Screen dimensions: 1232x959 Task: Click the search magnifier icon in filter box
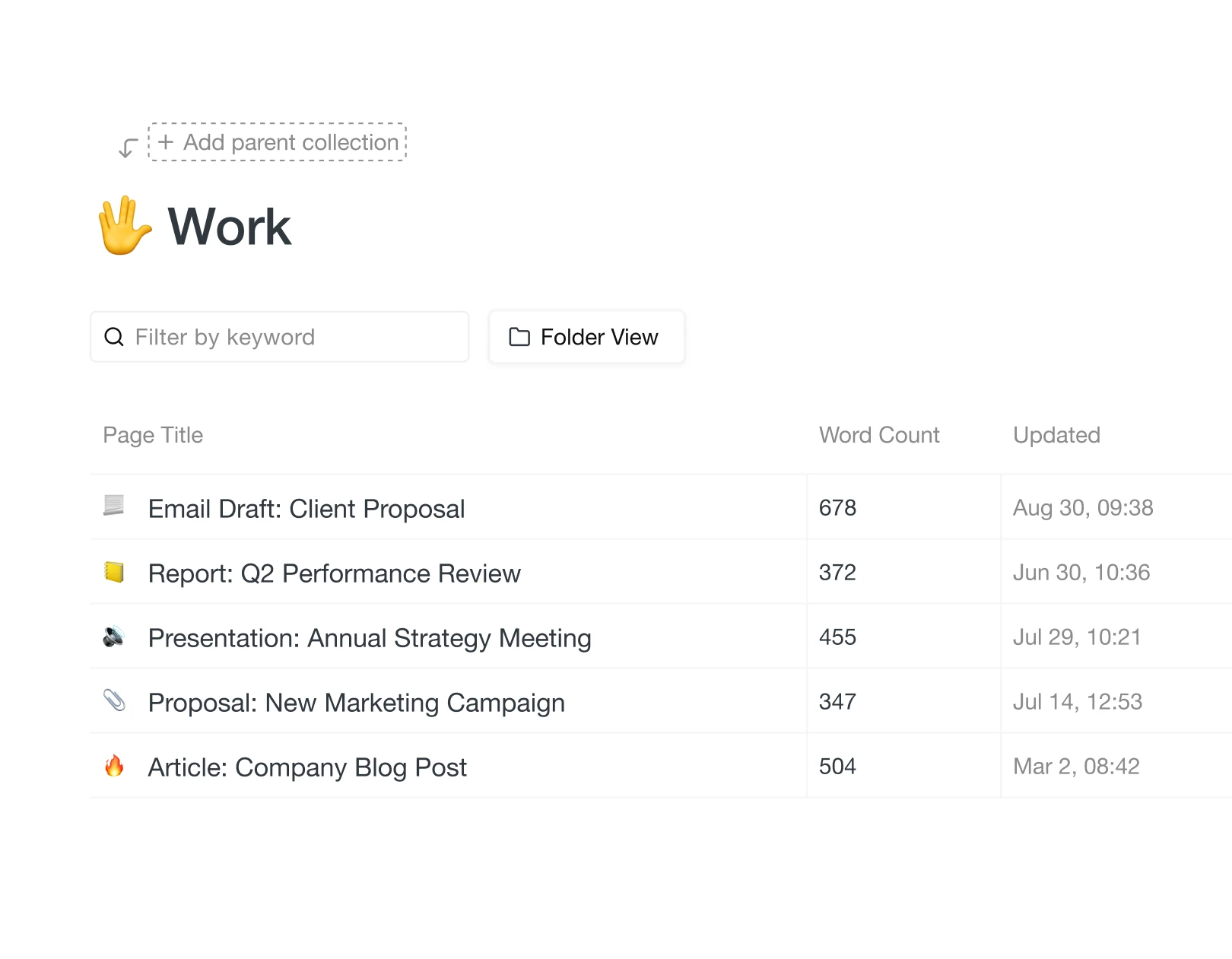[114, 337]
